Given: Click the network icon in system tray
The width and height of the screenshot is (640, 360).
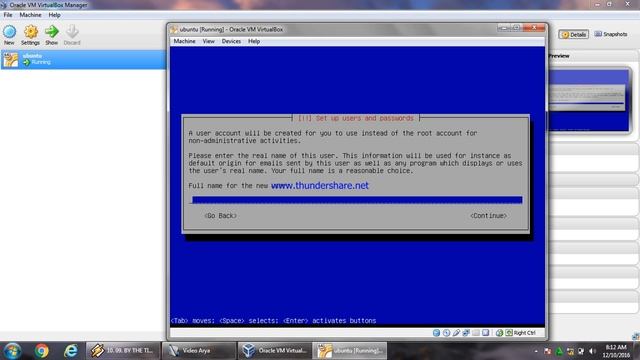Looking at the screenshot, I should tap(581, 351).
